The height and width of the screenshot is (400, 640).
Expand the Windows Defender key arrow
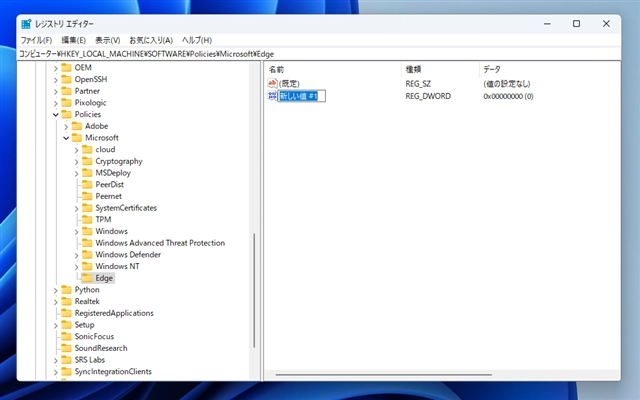click(76, 255)
